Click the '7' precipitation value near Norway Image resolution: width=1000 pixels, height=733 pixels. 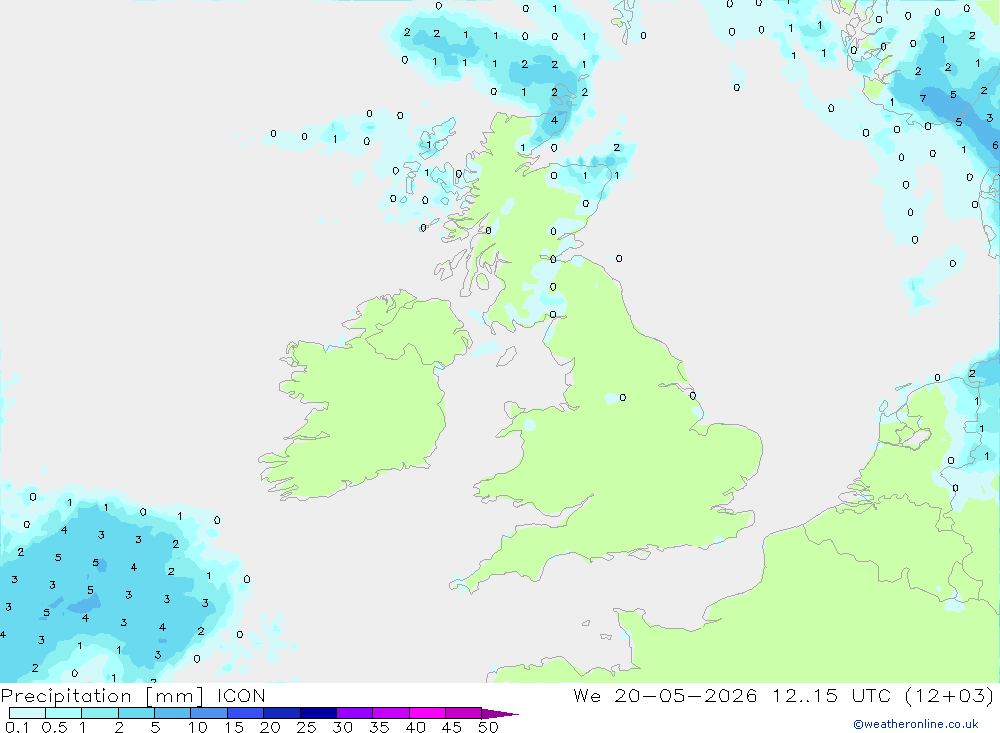coord(923,98)
